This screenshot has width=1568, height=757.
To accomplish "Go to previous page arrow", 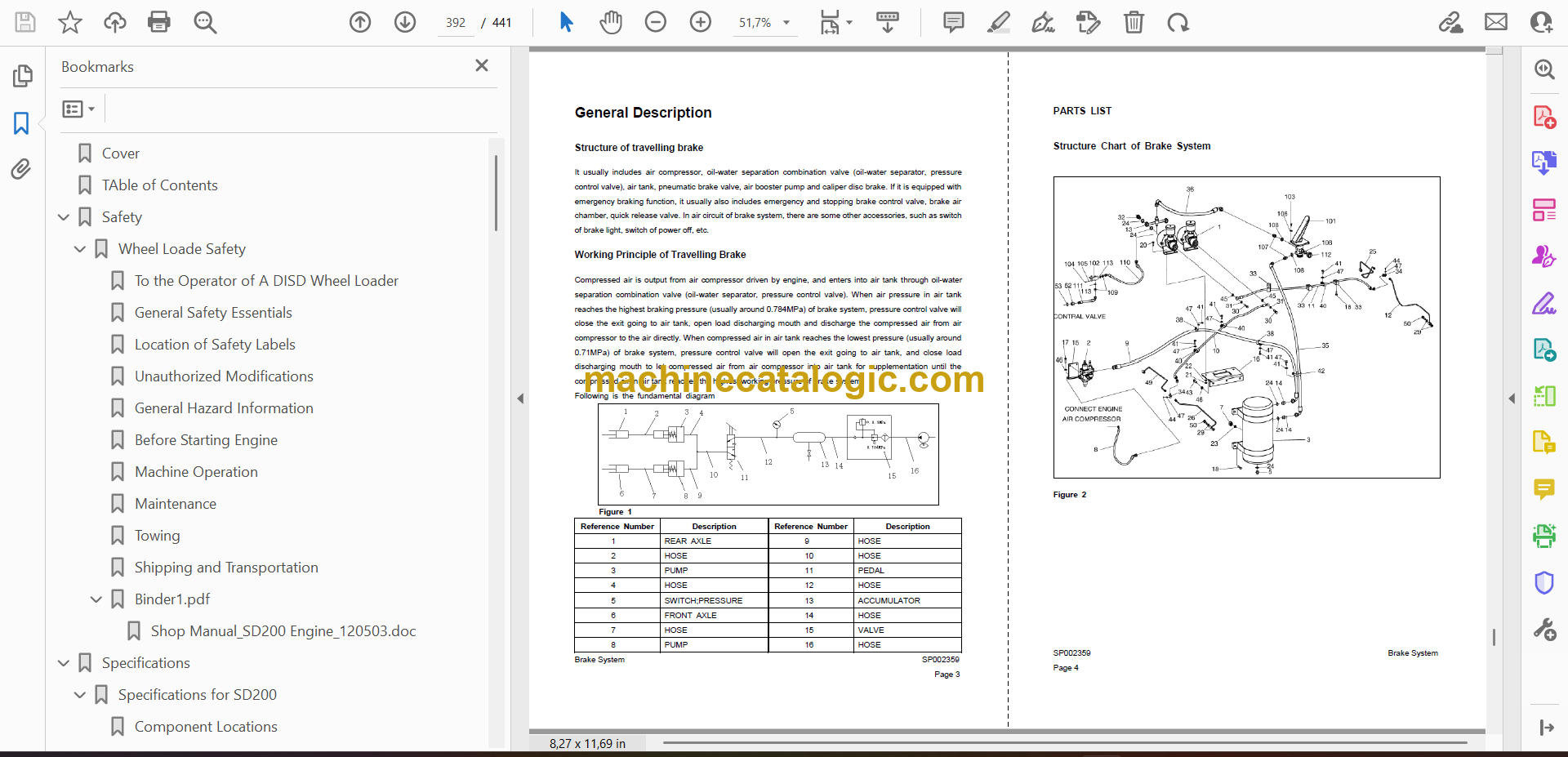I will [x=360, y=22].
